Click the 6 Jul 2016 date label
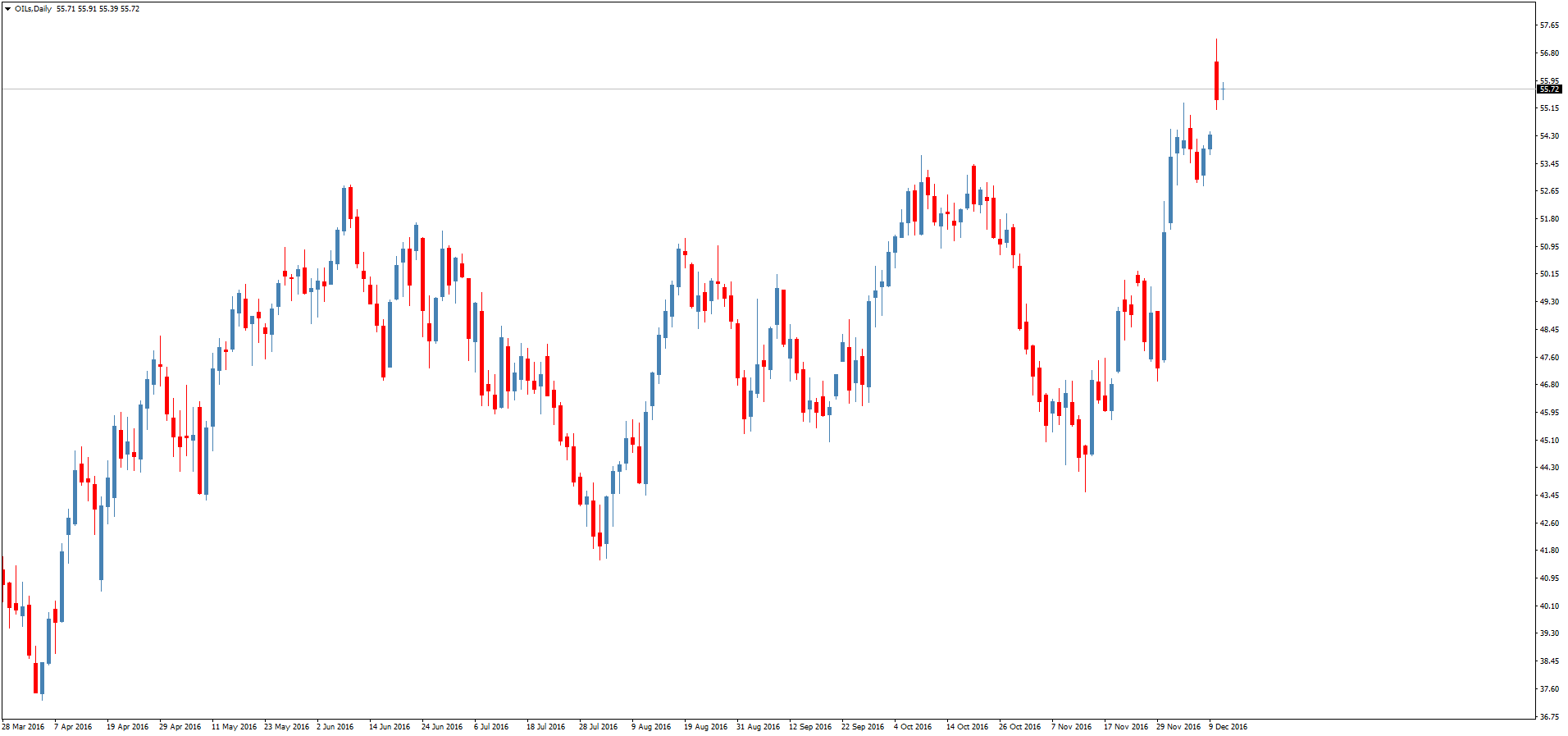1568x736 pixels. click(x=491, y=727)
